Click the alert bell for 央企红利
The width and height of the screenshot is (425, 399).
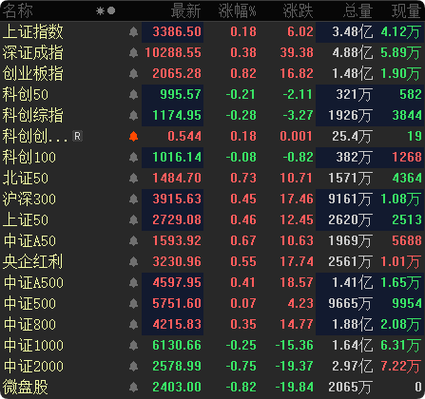pyautogui.click(x=133, y=262)
